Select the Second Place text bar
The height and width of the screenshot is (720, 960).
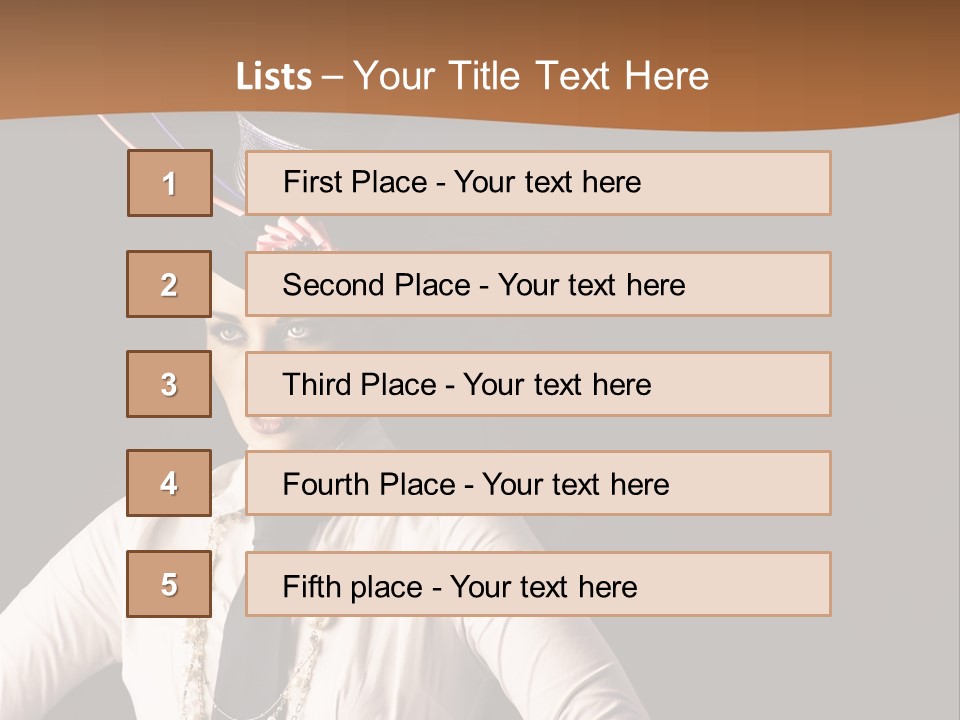tap(538, 284)
